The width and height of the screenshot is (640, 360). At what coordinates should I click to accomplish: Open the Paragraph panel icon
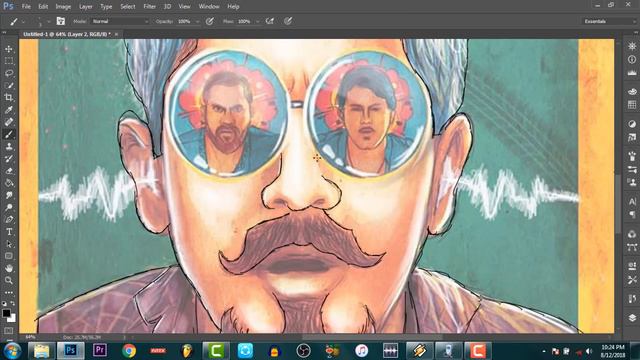tap(632, 214)
